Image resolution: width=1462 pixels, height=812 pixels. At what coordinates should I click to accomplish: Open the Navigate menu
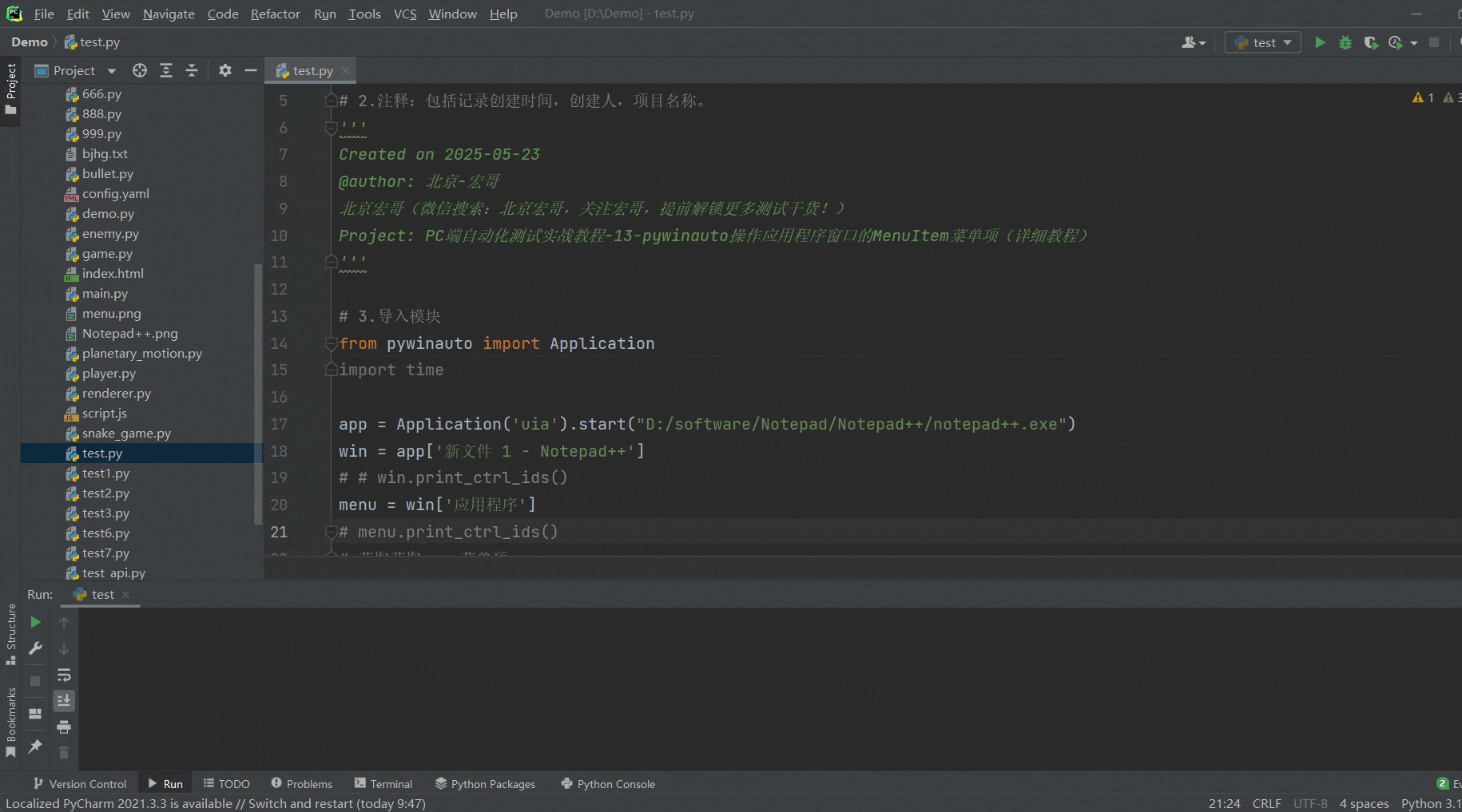(169, 14)
